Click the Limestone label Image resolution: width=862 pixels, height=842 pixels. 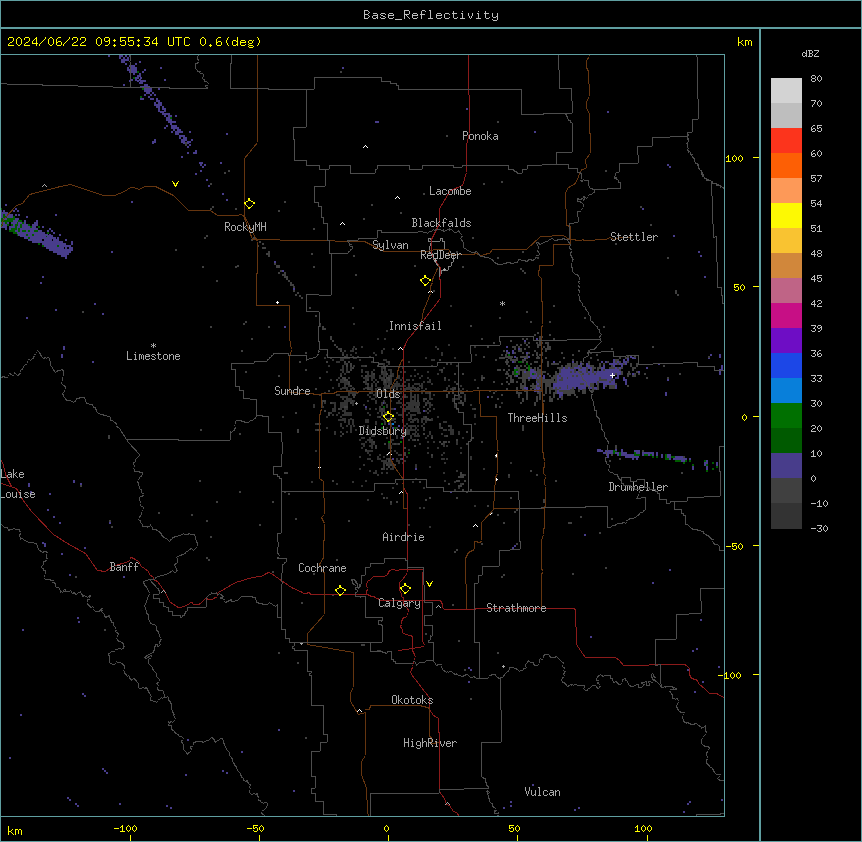coord(153,356)
